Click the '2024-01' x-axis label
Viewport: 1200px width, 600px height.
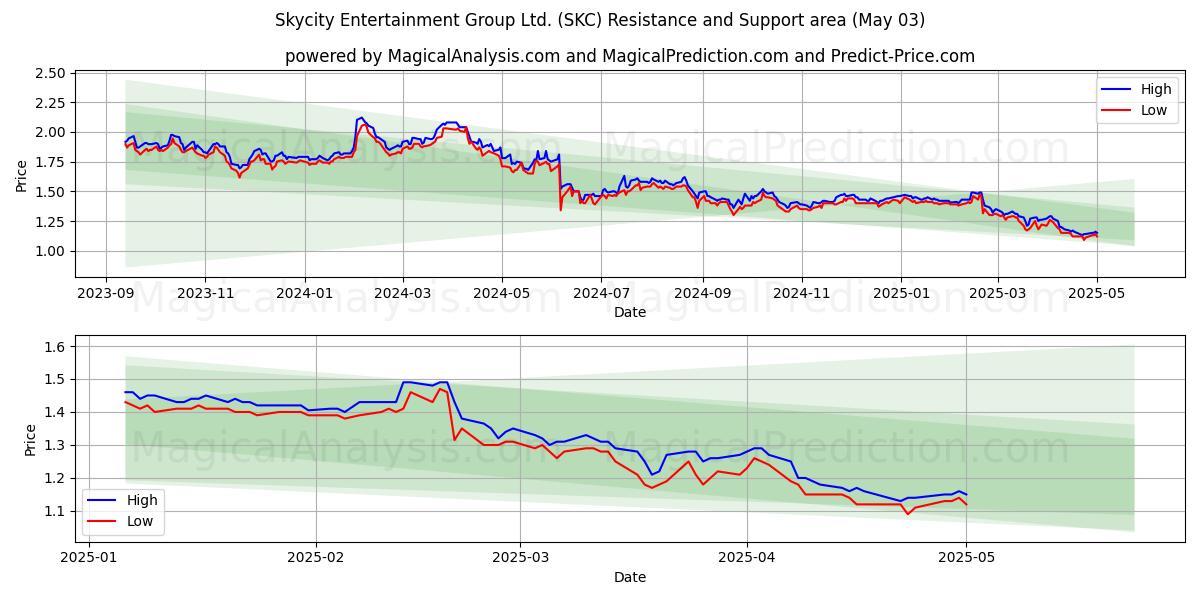tap(304, 294)
